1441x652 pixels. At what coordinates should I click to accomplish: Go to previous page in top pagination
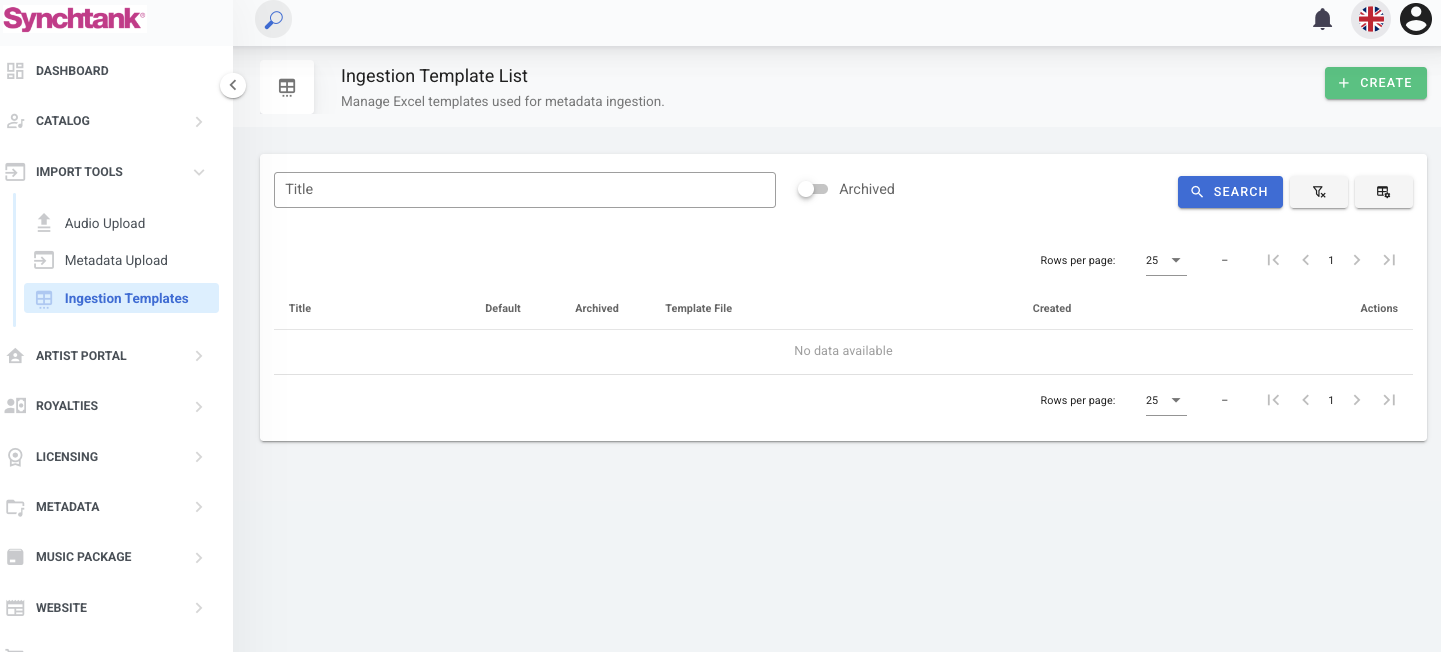pos(1306,260)
